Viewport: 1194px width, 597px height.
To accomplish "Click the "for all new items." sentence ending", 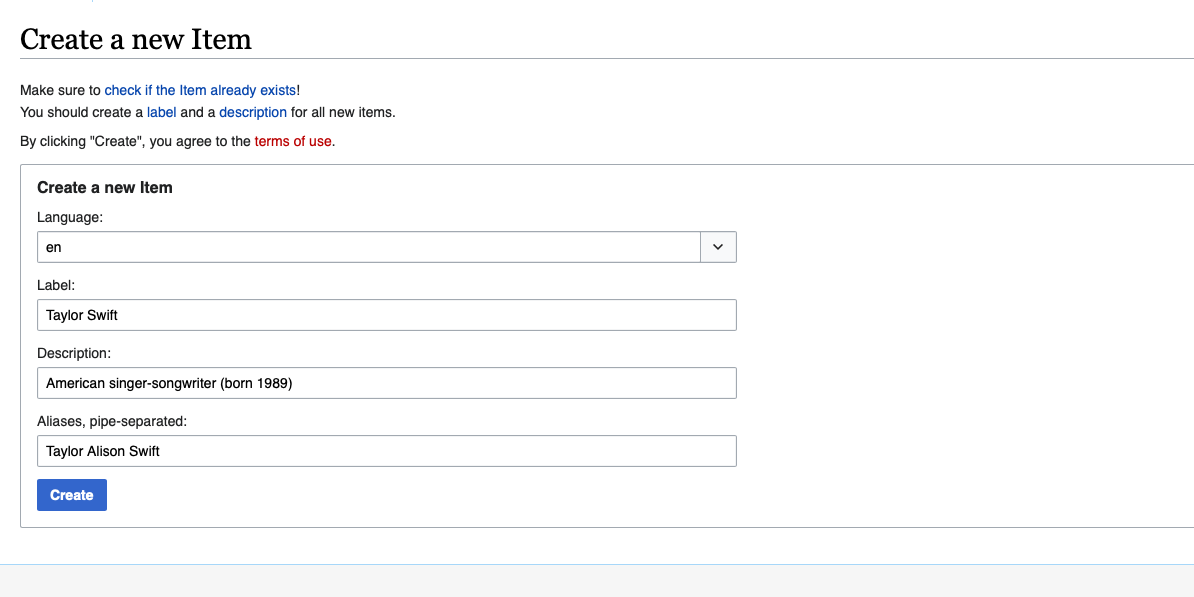I will (x=343, y=112).
